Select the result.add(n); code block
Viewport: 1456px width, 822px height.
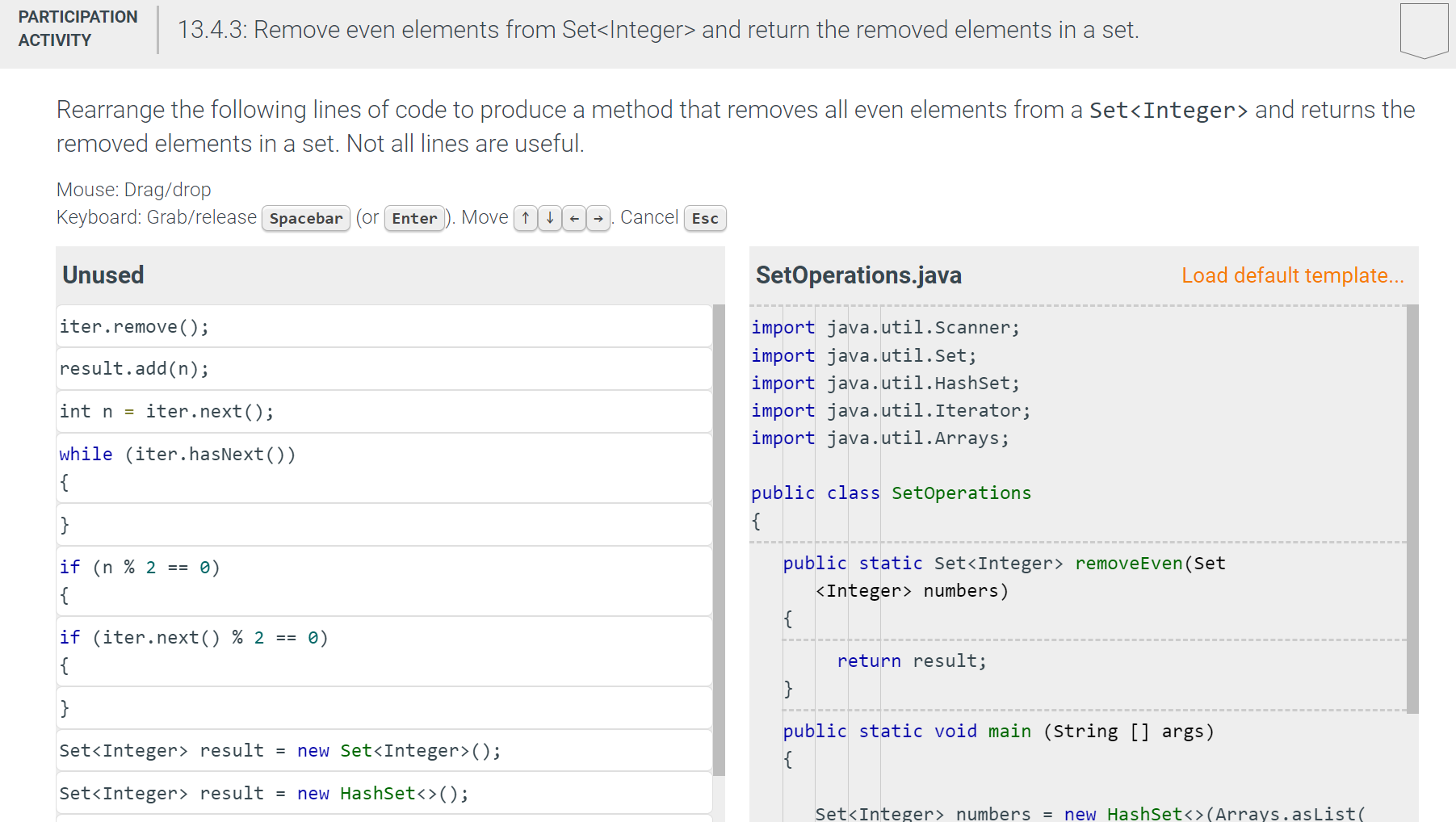coord(384,369)
